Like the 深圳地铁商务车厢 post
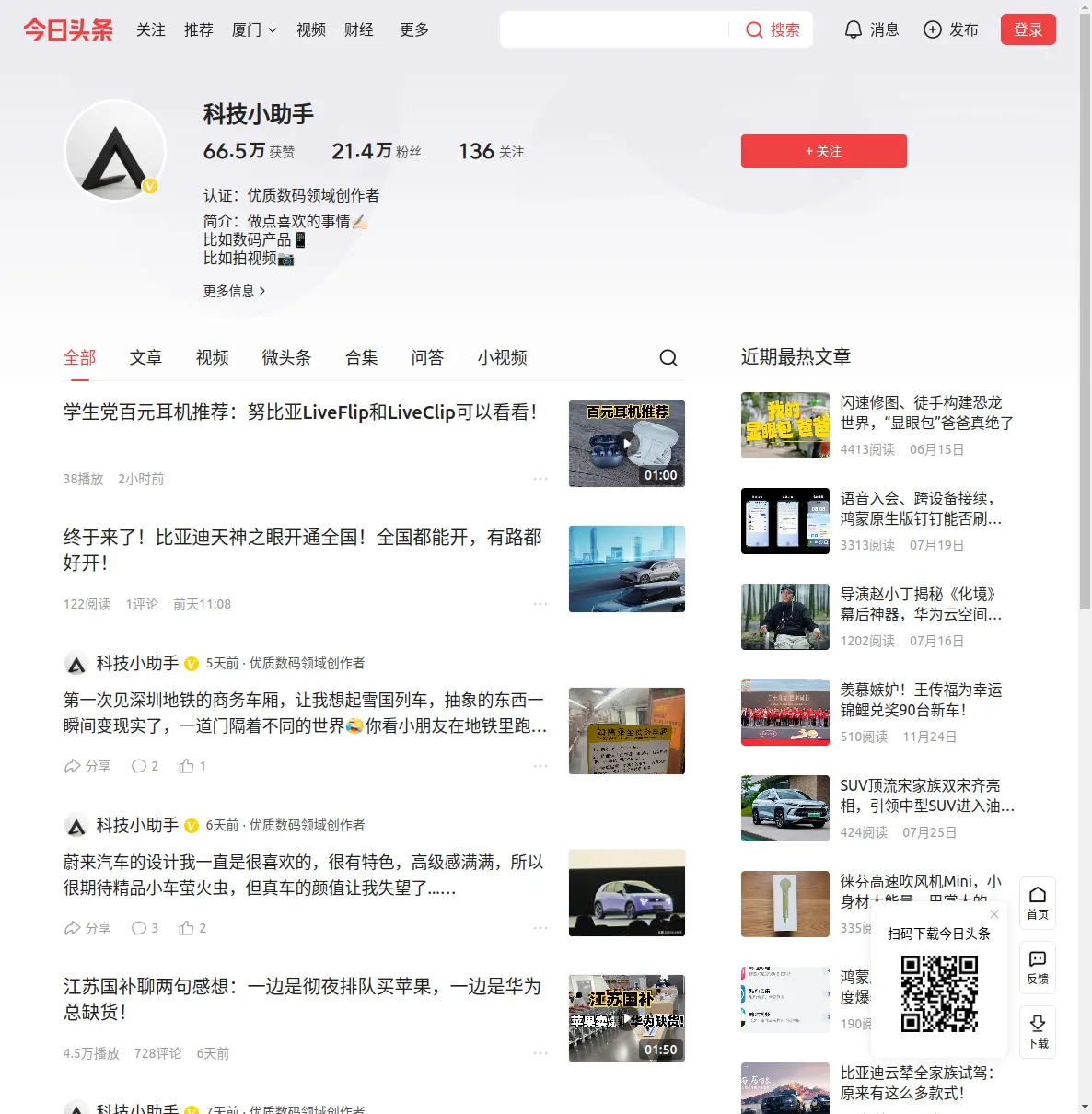 point(192,766)
